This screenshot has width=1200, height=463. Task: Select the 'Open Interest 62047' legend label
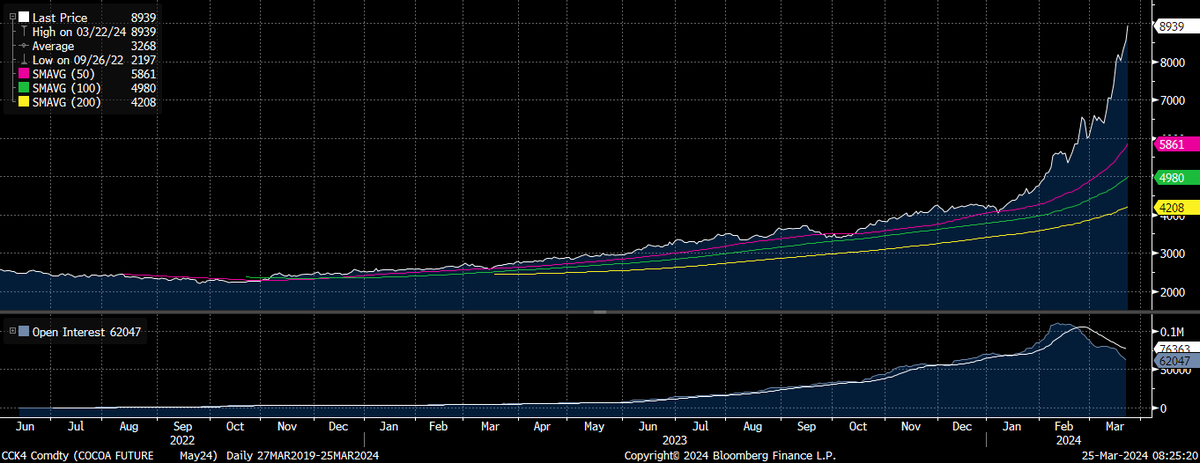tap(87, 332)
